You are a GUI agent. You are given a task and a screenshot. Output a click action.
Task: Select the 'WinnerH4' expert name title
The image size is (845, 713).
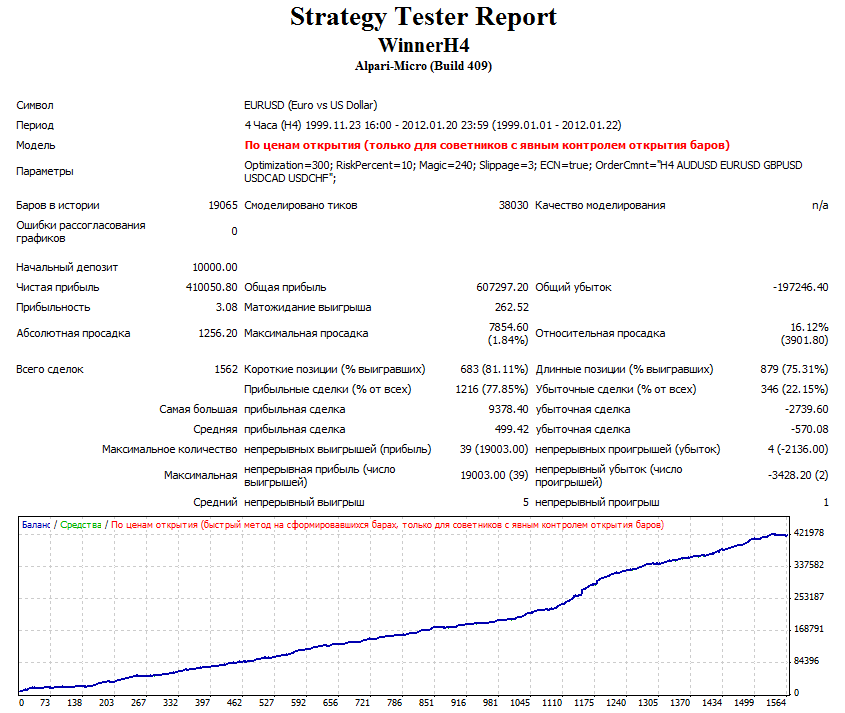coord(423,45)
